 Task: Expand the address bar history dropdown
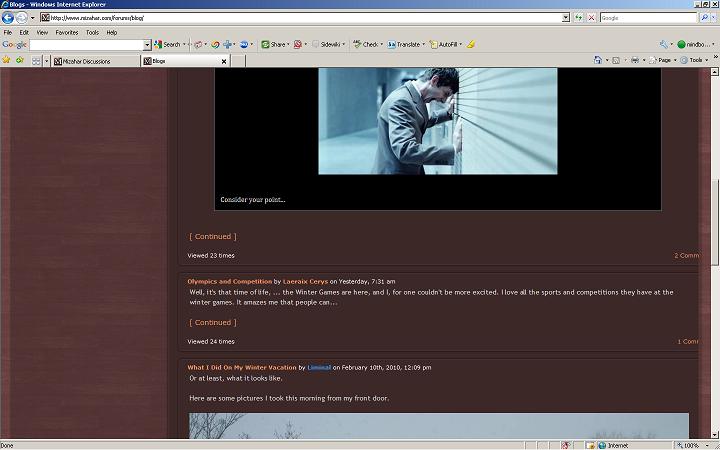coord(566,18)
